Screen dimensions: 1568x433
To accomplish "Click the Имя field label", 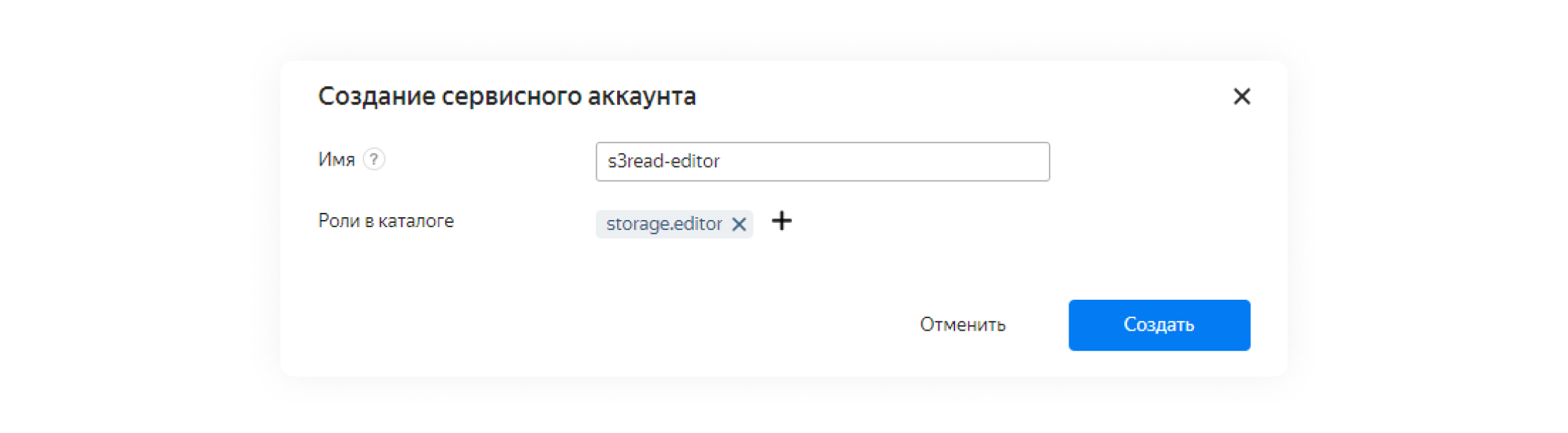I will pos(336,160).
